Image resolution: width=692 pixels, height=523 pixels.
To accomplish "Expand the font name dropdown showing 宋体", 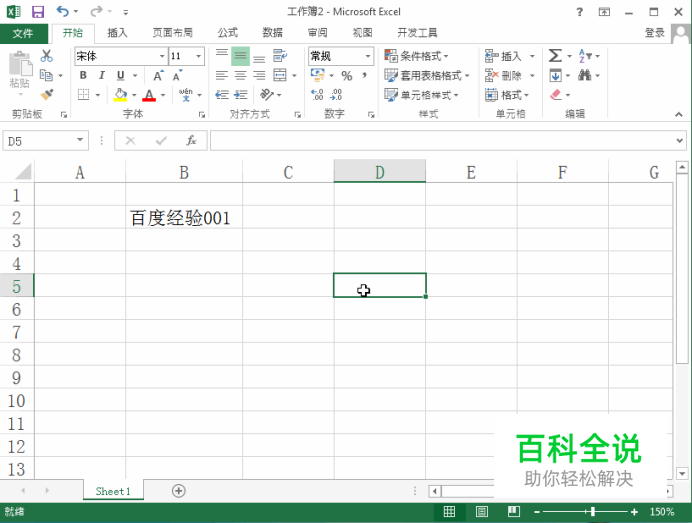I will (x=162, y=56).
